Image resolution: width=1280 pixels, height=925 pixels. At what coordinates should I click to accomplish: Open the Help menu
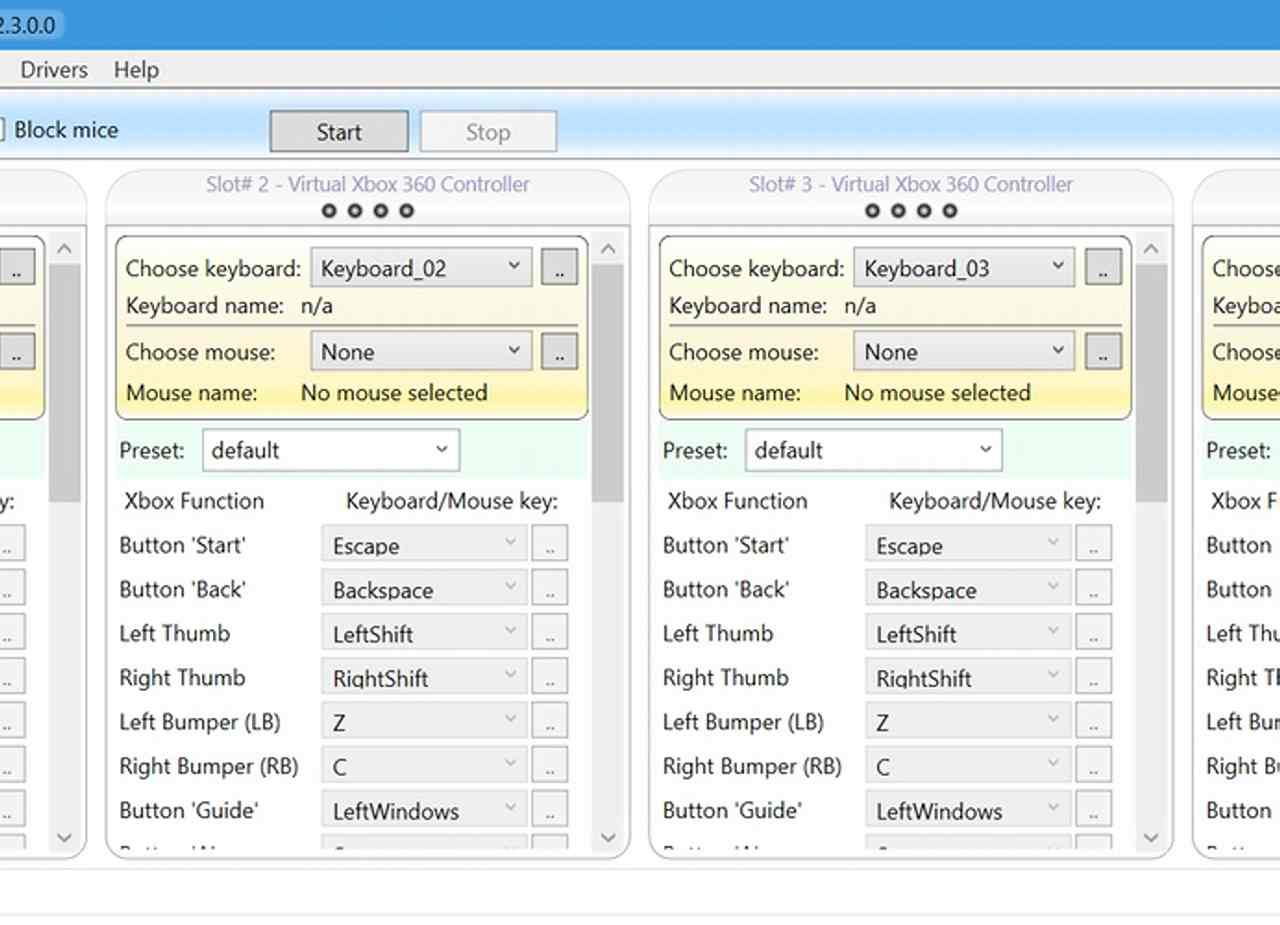pyautogui.click(x=136, y=70)
